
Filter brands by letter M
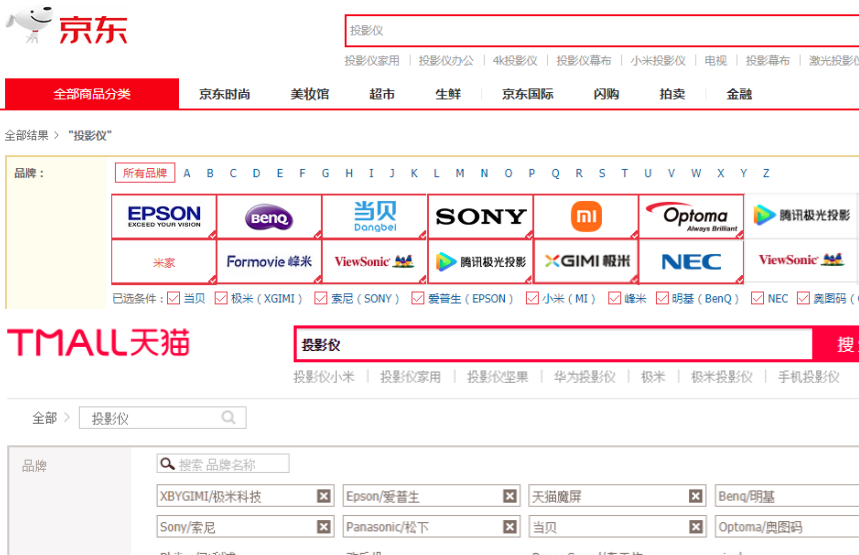click(x=460, y=173)
